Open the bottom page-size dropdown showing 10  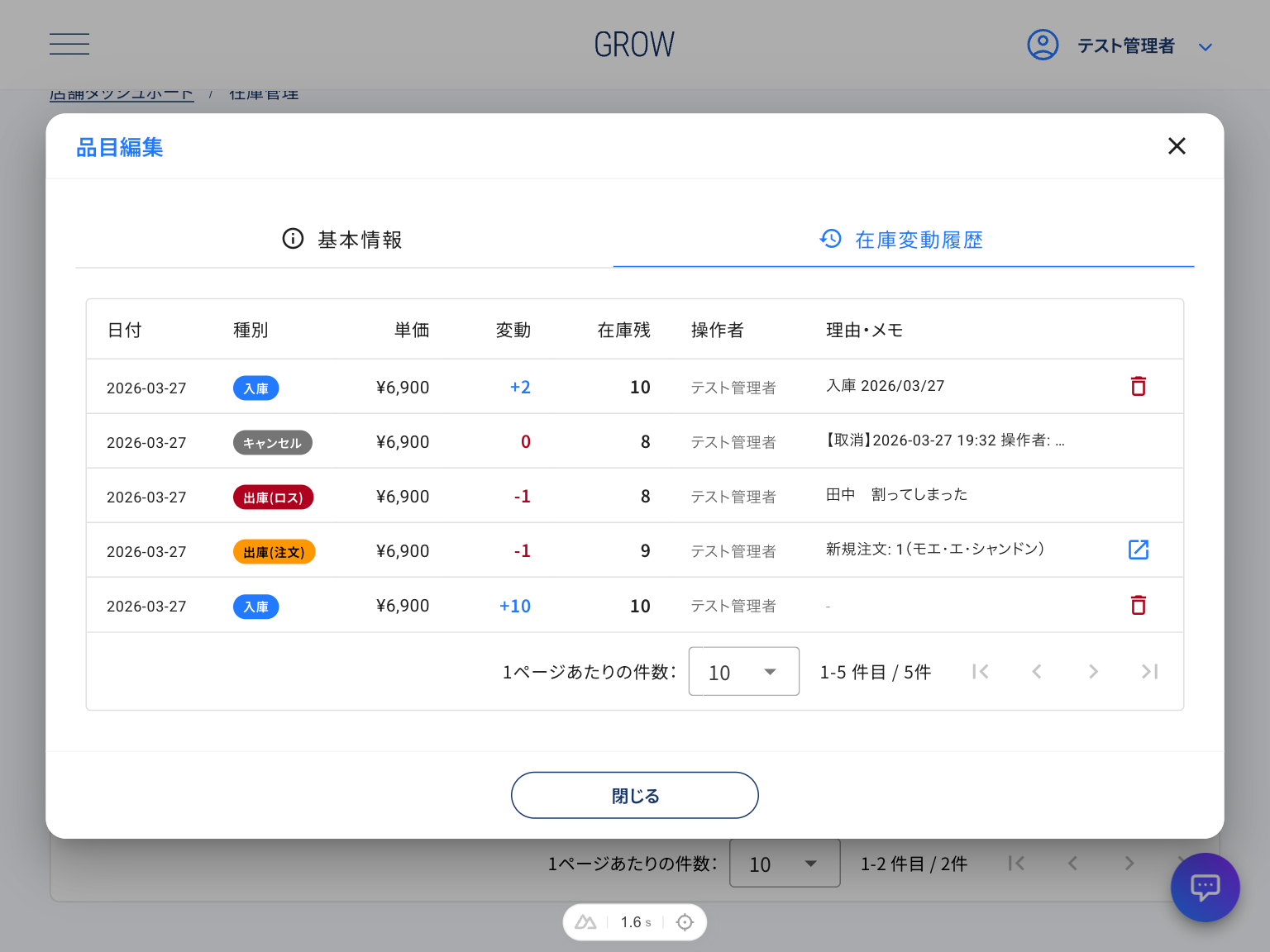click(784, 864)
